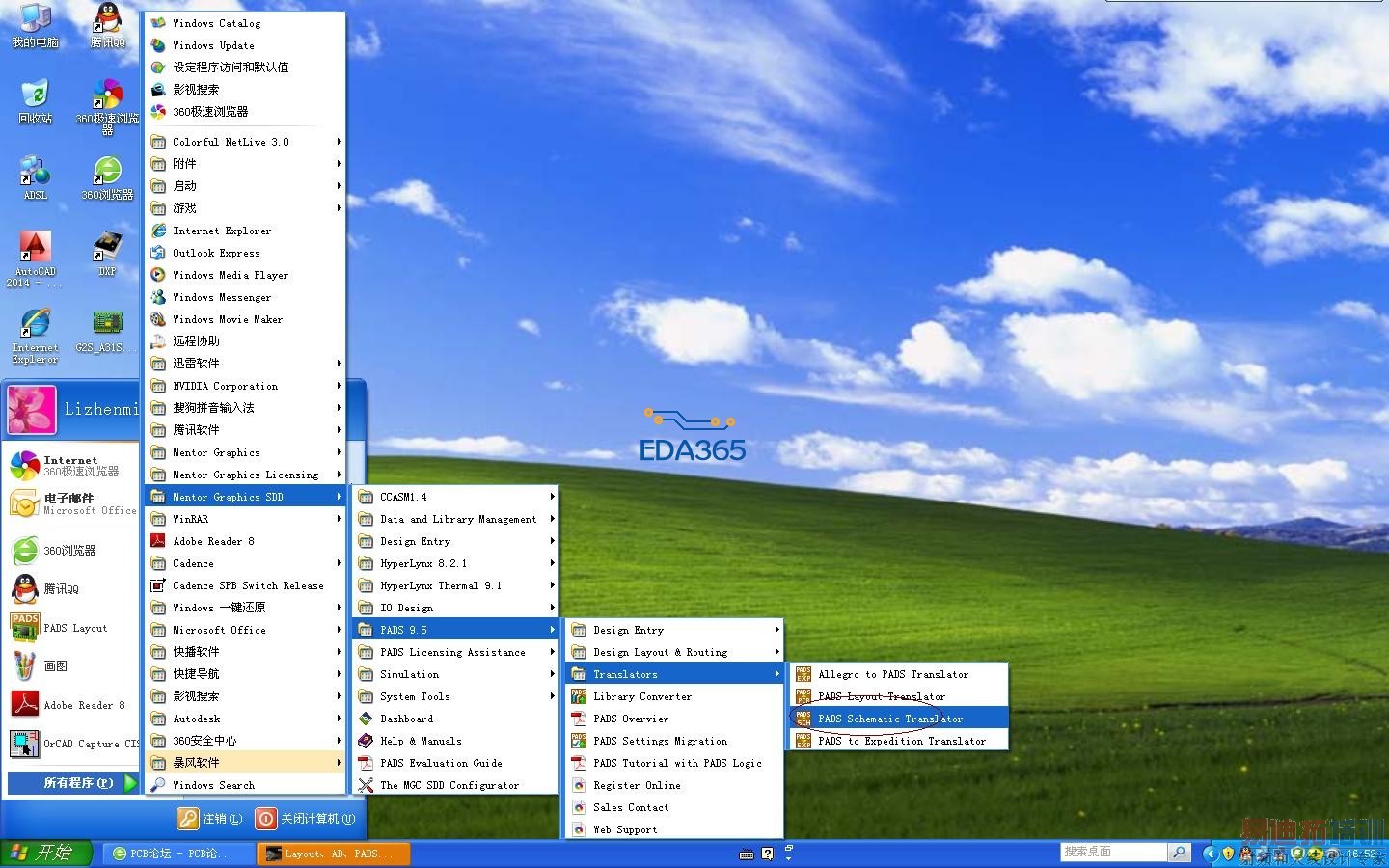
Task: Launch the ADSL desktop shortcut
Action: (x=35, y=177)
